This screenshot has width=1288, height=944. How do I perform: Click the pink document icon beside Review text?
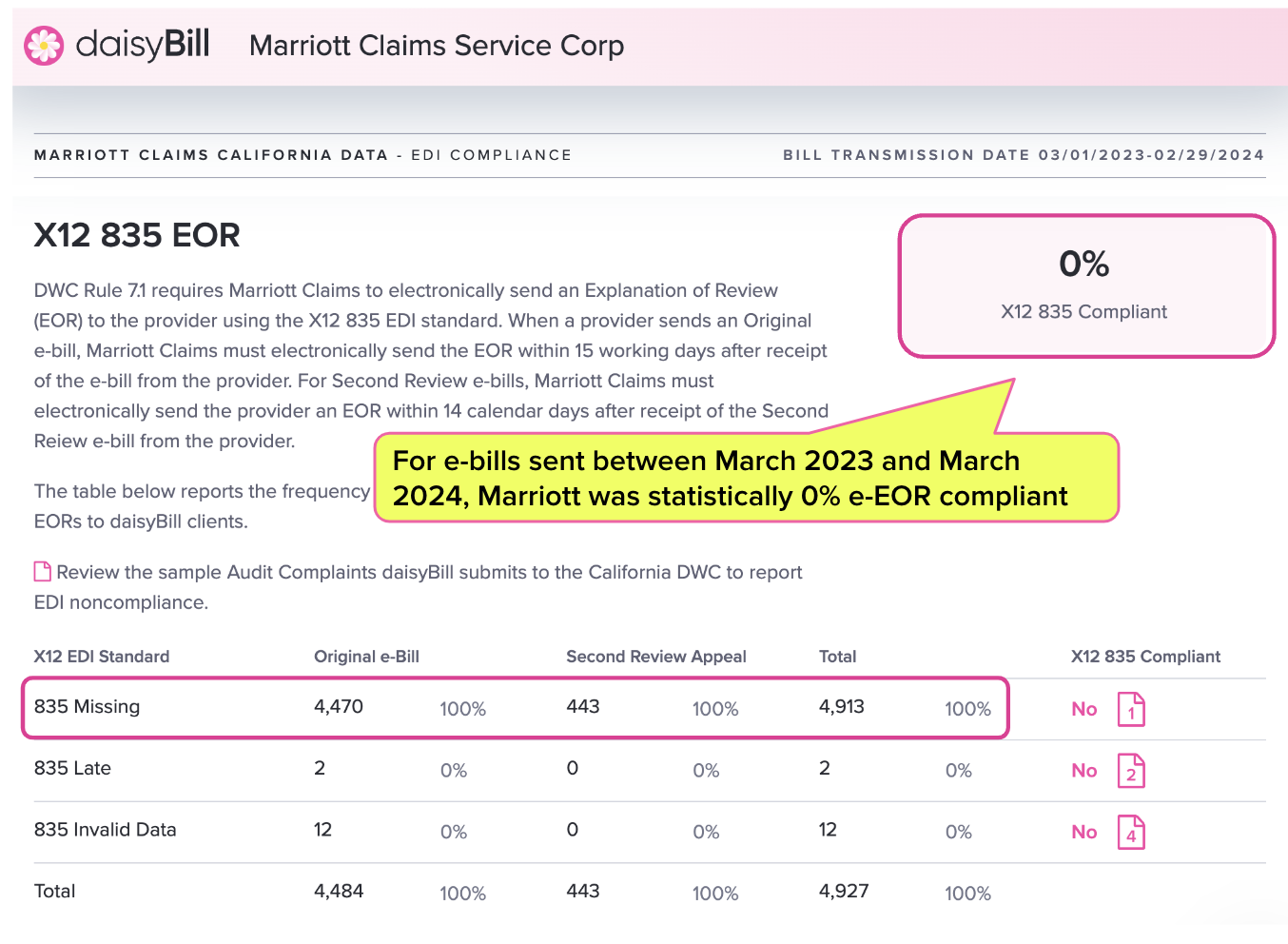(42, 572)
